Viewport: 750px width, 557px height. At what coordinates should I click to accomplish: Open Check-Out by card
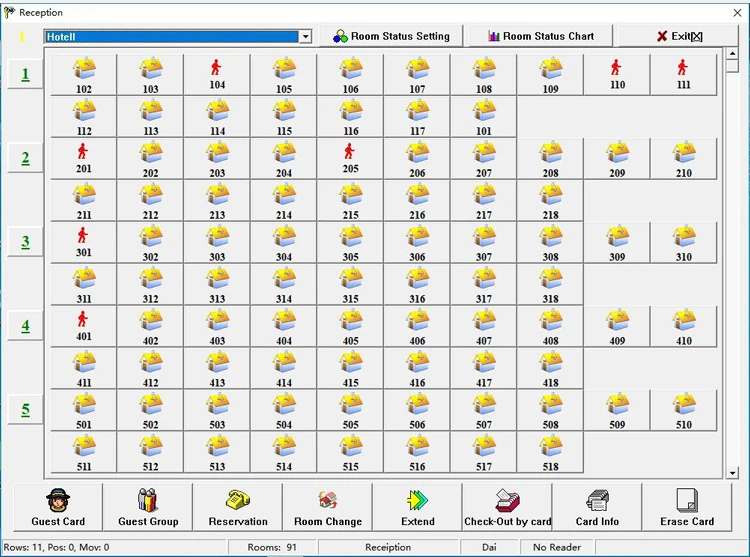coord(507,507)
